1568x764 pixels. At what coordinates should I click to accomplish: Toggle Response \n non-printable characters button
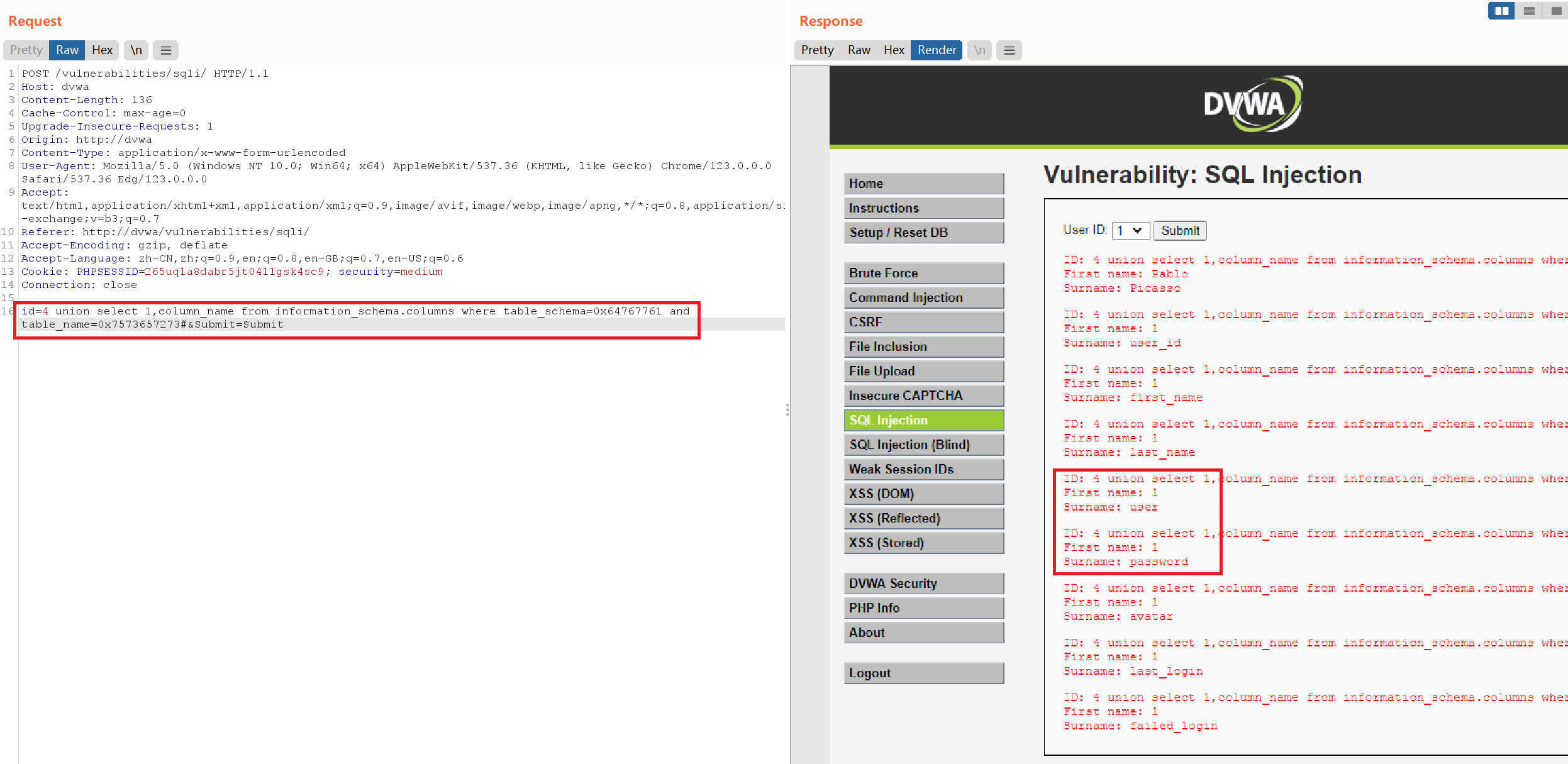(x=979, y=50)
